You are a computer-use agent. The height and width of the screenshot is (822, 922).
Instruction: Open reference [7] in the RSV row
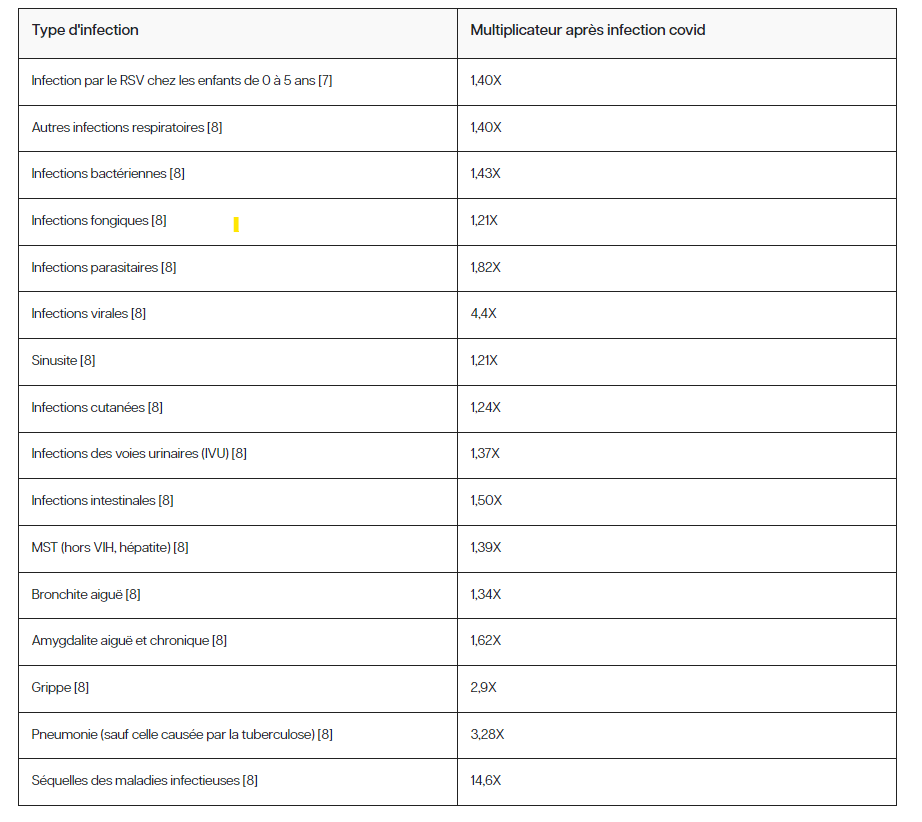pos(325,81)
